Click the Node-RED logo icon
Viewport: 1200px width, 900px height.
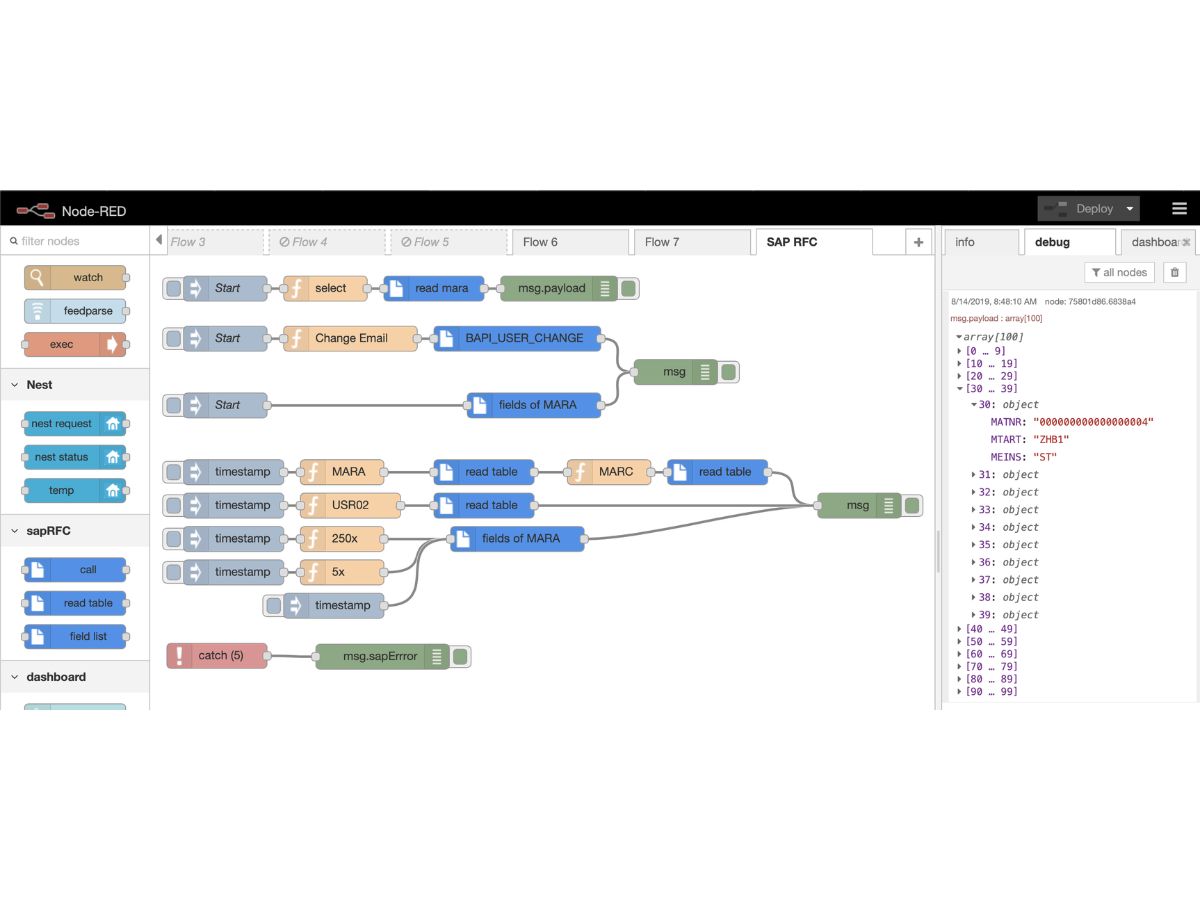pos(35,210)
